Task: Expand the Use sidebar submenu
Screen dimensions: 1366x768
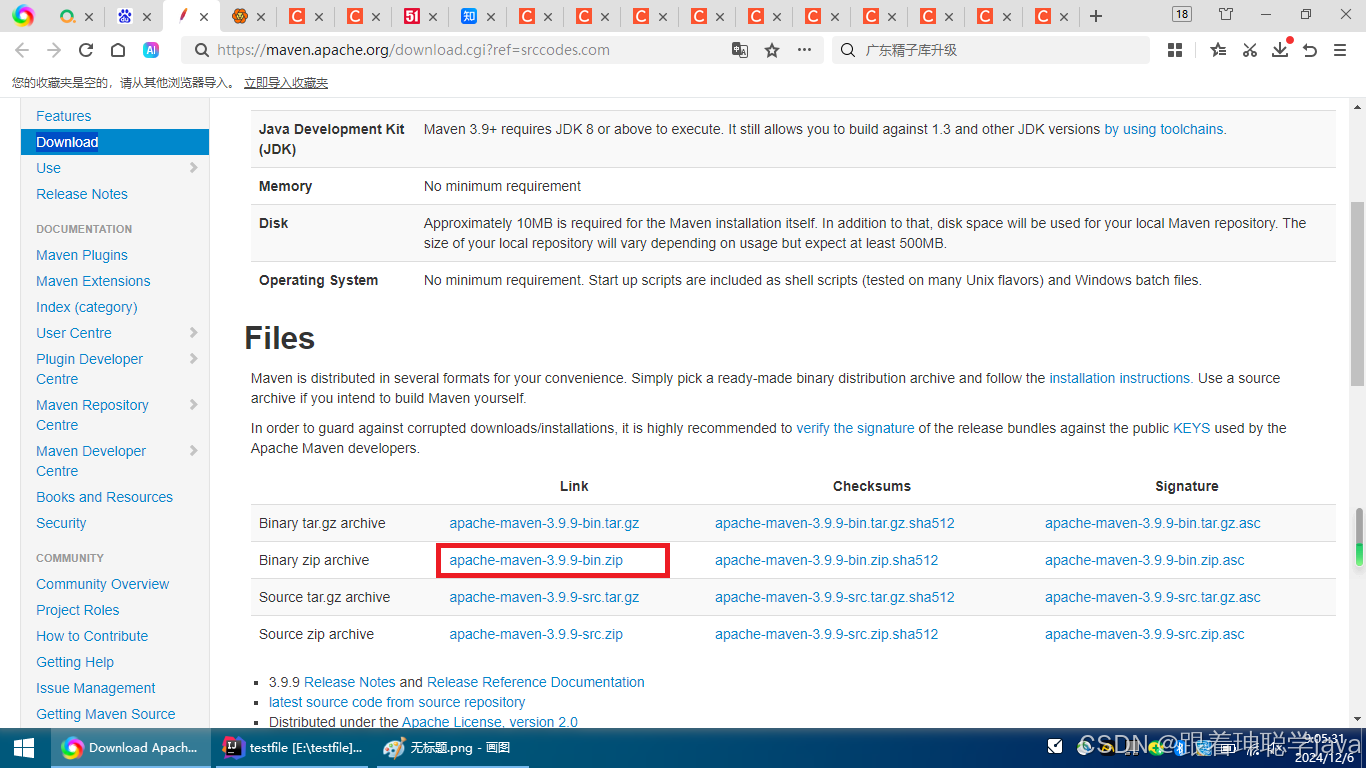Action: (193, 168)
